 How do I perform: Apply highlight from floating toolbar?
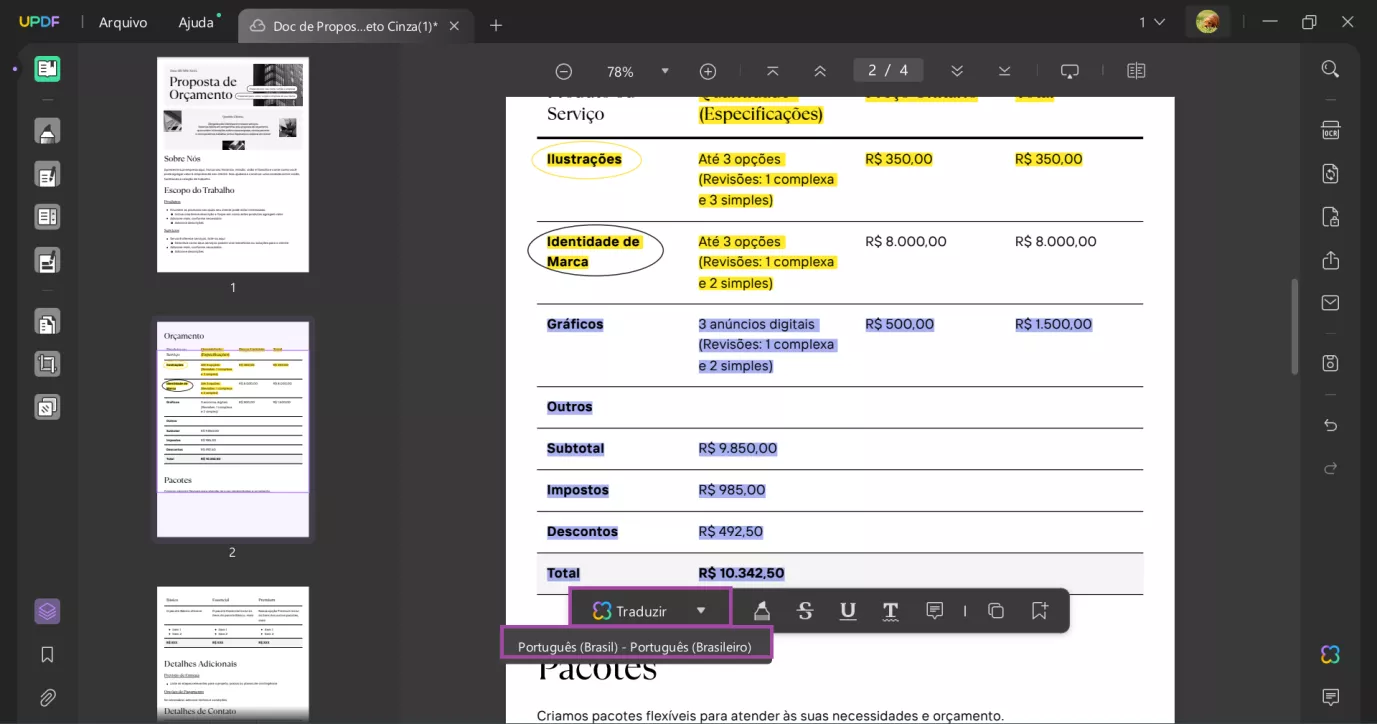point(761,611)
